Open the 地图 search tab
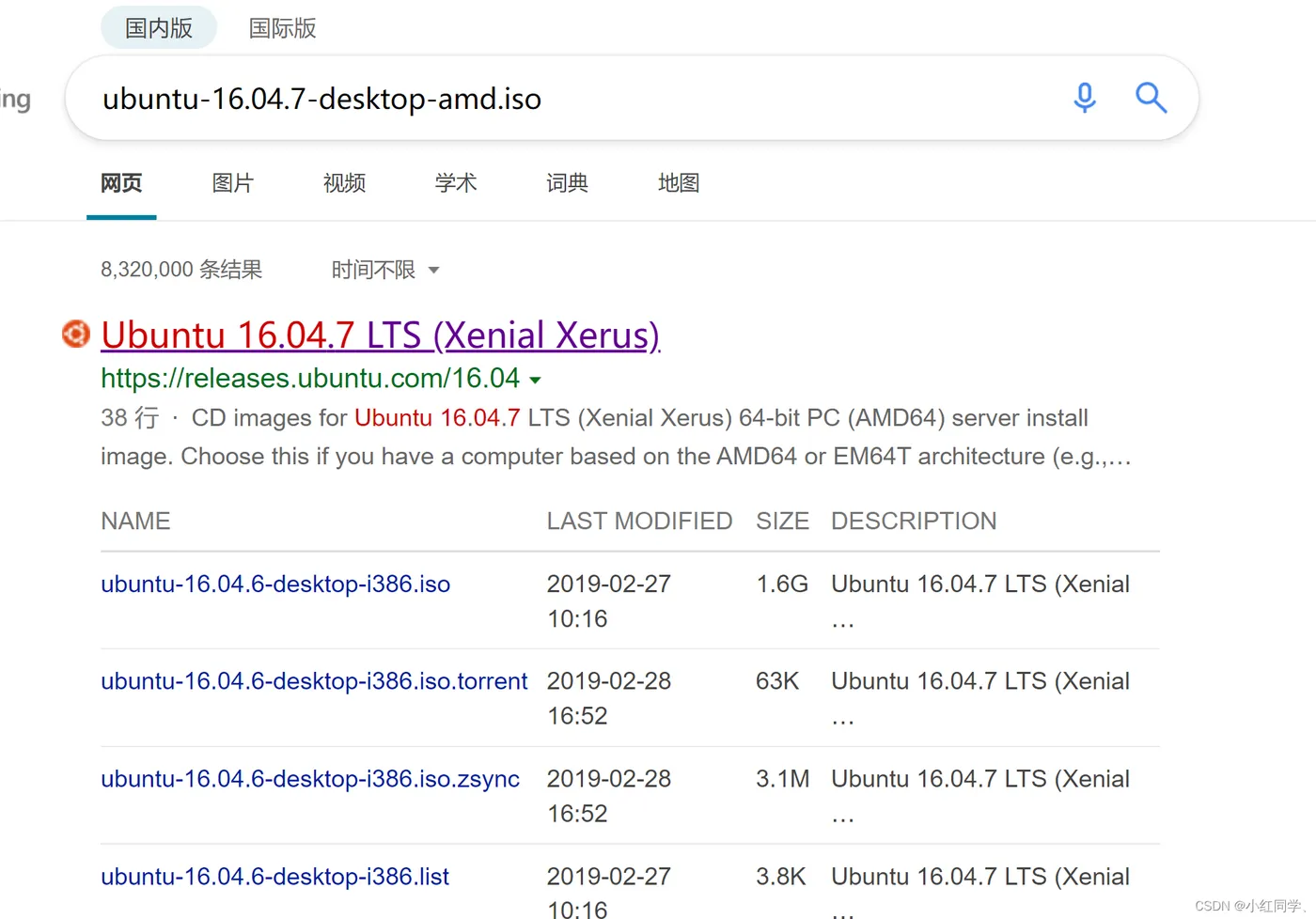 click(x=679, y=183)
